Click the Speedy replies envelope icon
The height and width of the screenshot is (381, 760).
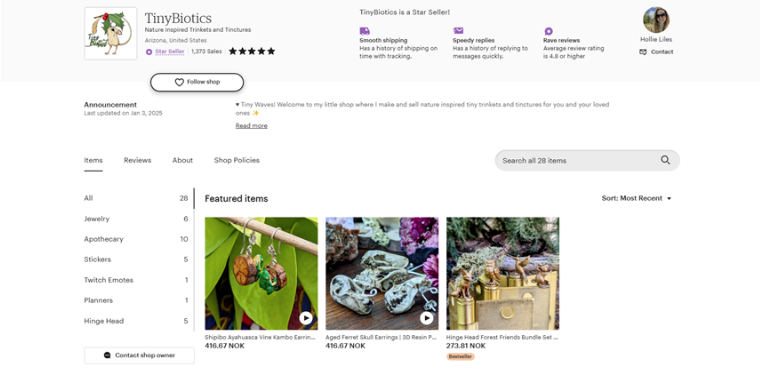coord(458,31)
